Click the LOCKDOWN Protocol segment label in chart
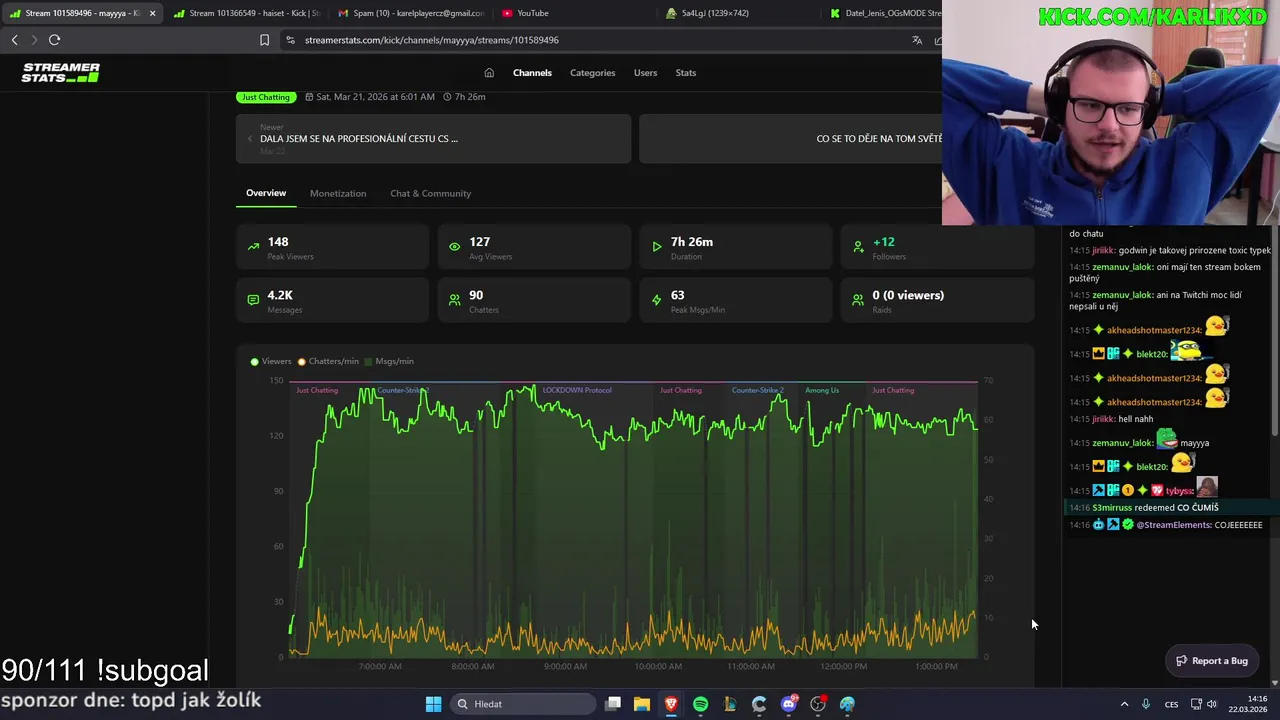Screen dimensions: 1280x720 [x=577, y=390]
